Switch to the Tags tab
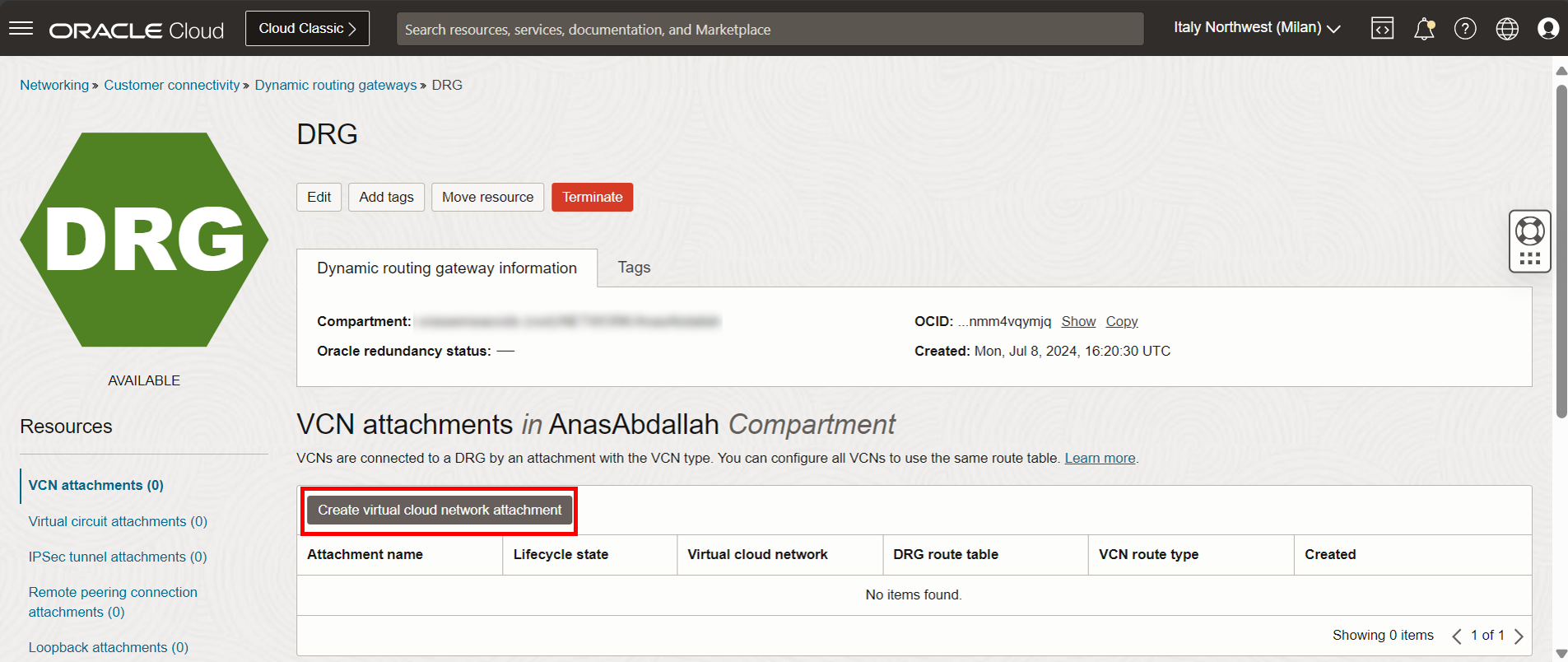 point(634,268)
